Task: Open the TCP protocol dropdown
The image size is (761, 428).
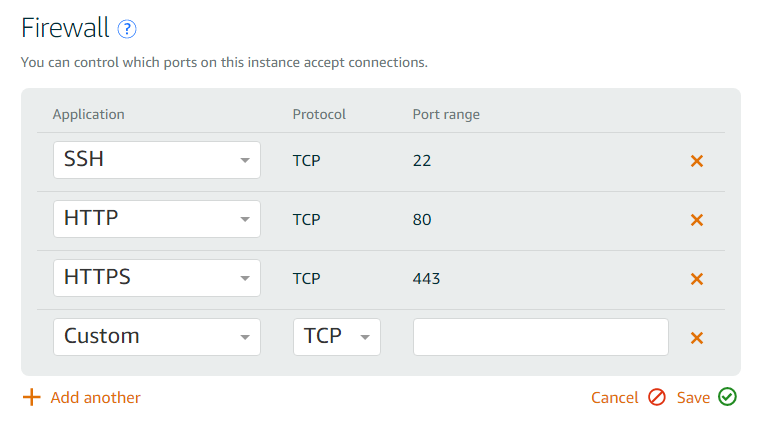Action: [337, 337]
